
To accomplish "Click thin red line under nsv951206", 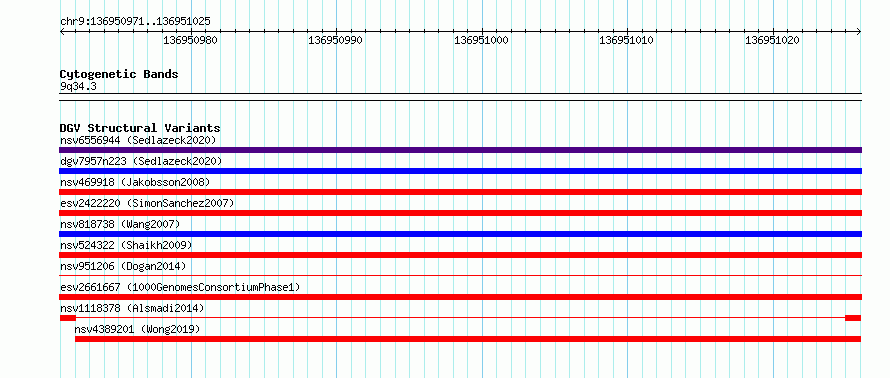I will pos(460,276).
